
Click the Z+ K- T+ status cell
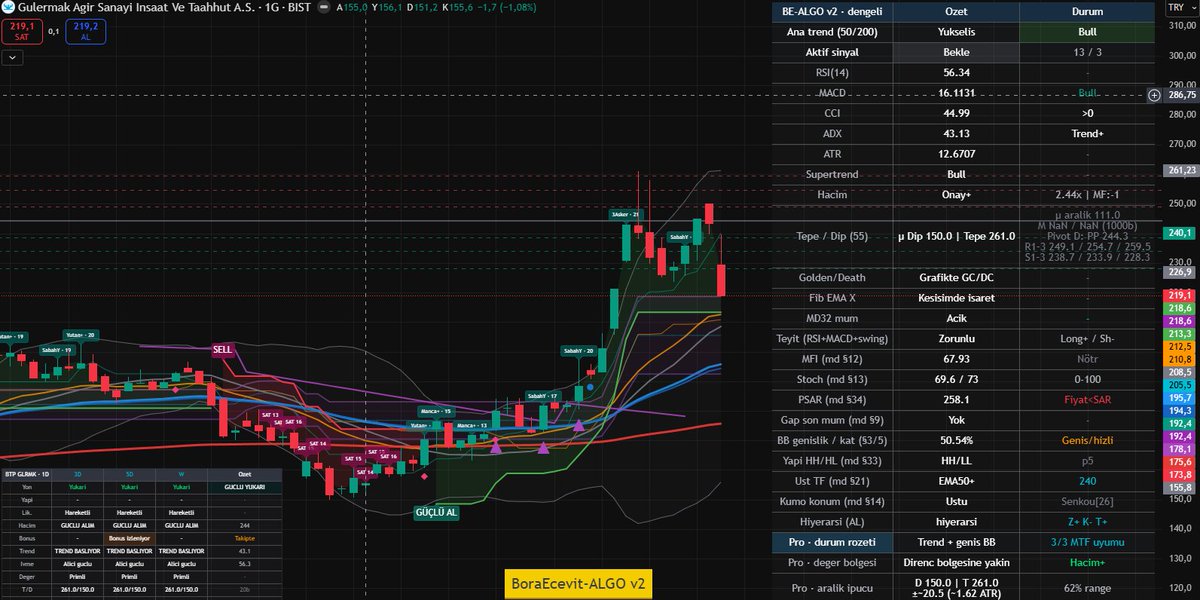point(1086,521)
